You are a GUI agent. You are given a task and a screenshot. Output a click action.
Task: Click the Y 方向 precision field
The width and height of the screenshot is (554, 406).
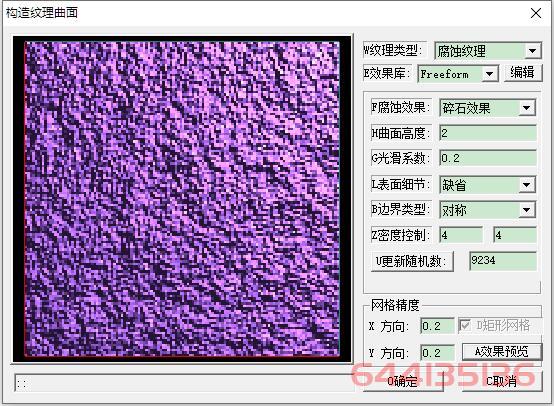pos(437,353)
